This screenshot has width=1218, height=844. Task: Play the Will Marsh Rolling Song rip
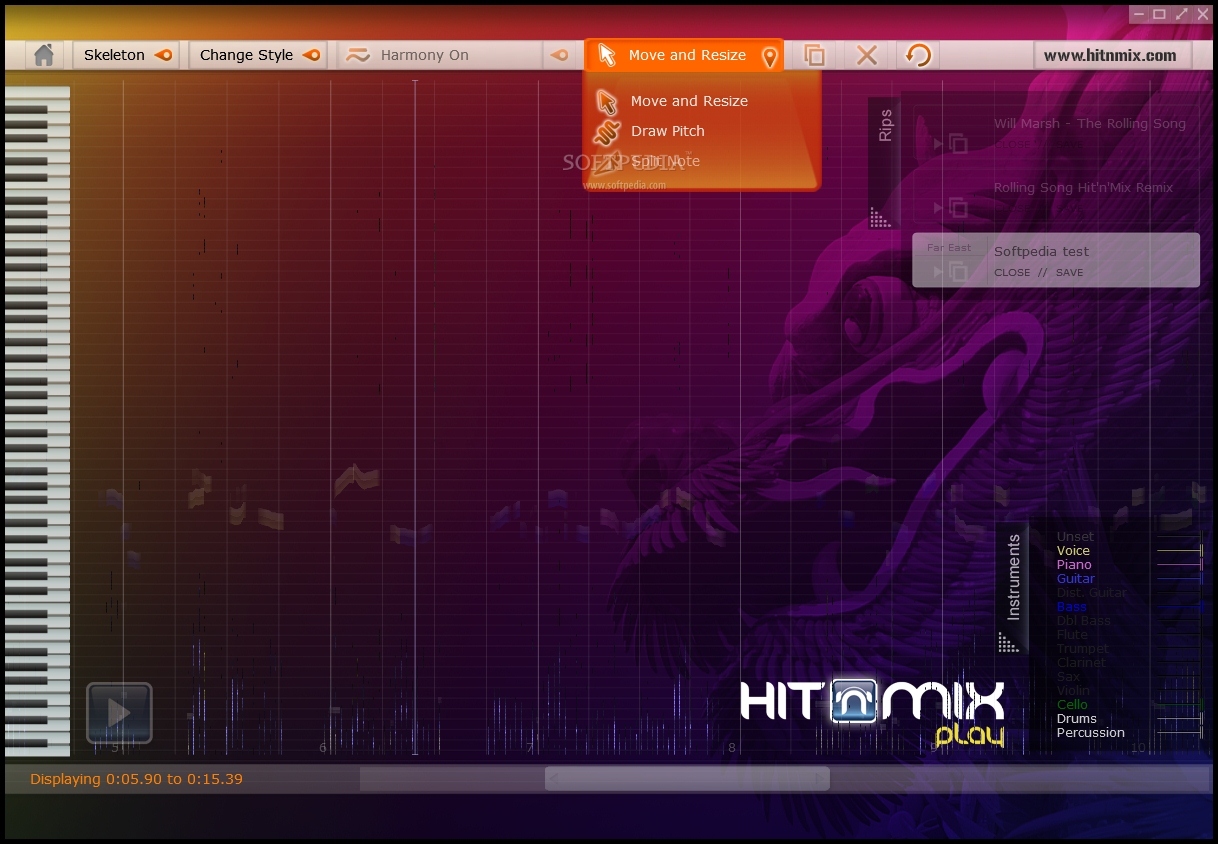pyautogui.click(x=937, y=144)
